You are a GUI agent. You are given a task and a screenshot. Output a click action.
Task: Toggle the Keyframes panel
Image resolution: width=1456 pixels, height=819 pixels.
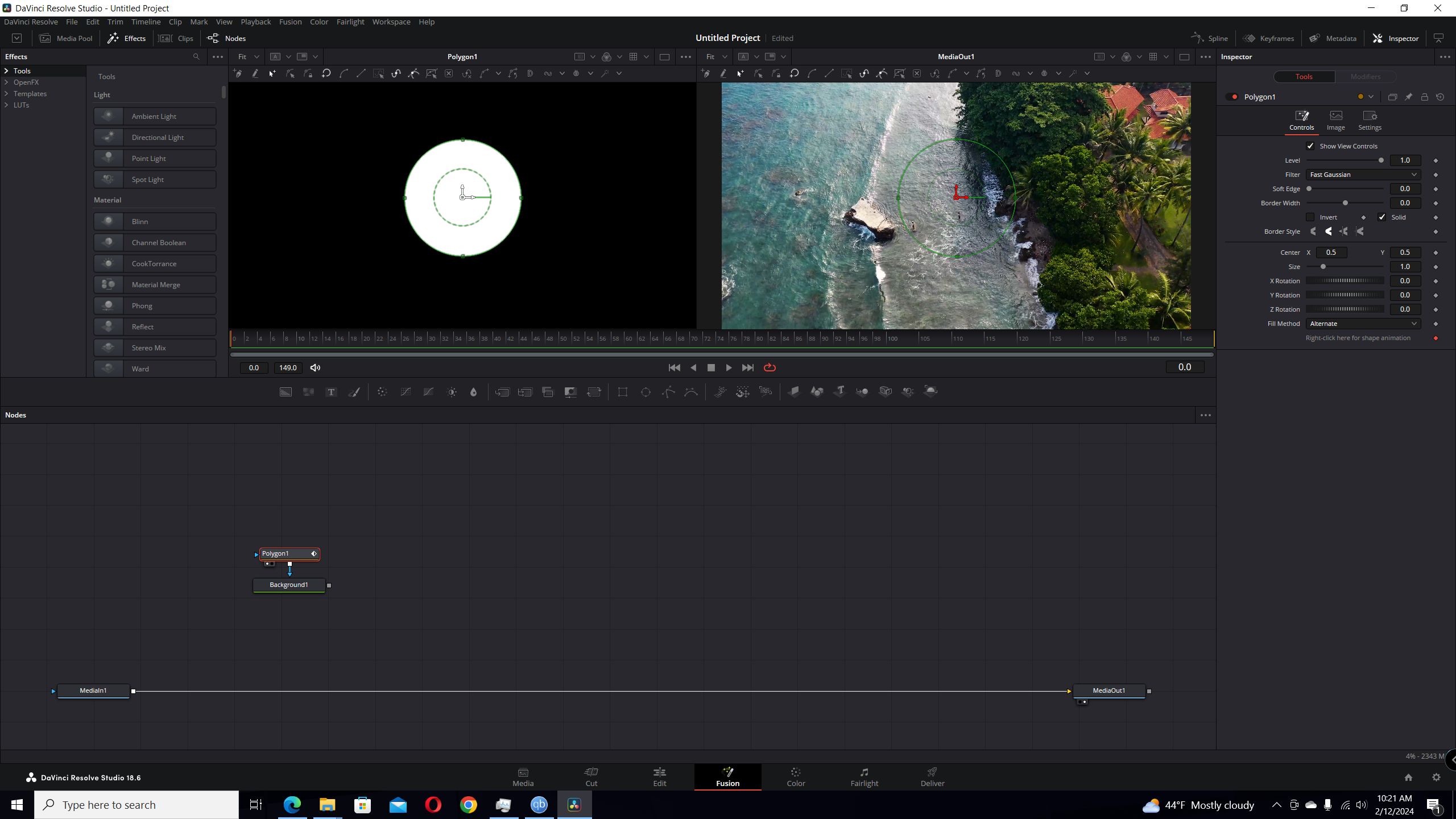point(1269,39)
